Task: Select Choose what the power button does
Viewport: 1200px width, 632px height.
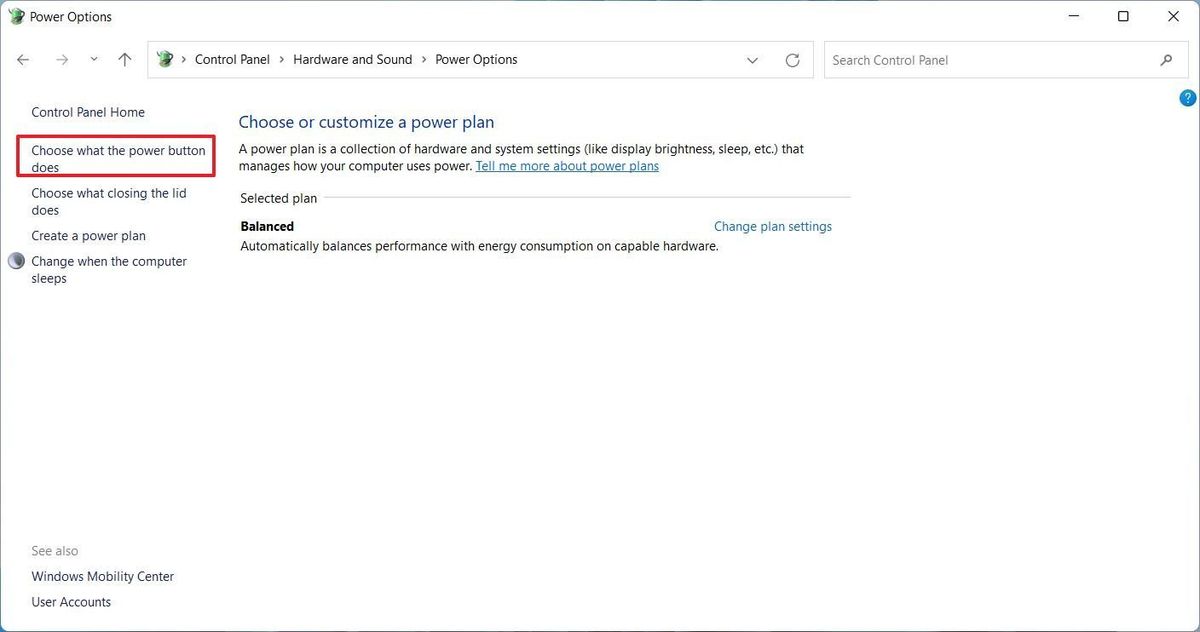Action: 115,158
